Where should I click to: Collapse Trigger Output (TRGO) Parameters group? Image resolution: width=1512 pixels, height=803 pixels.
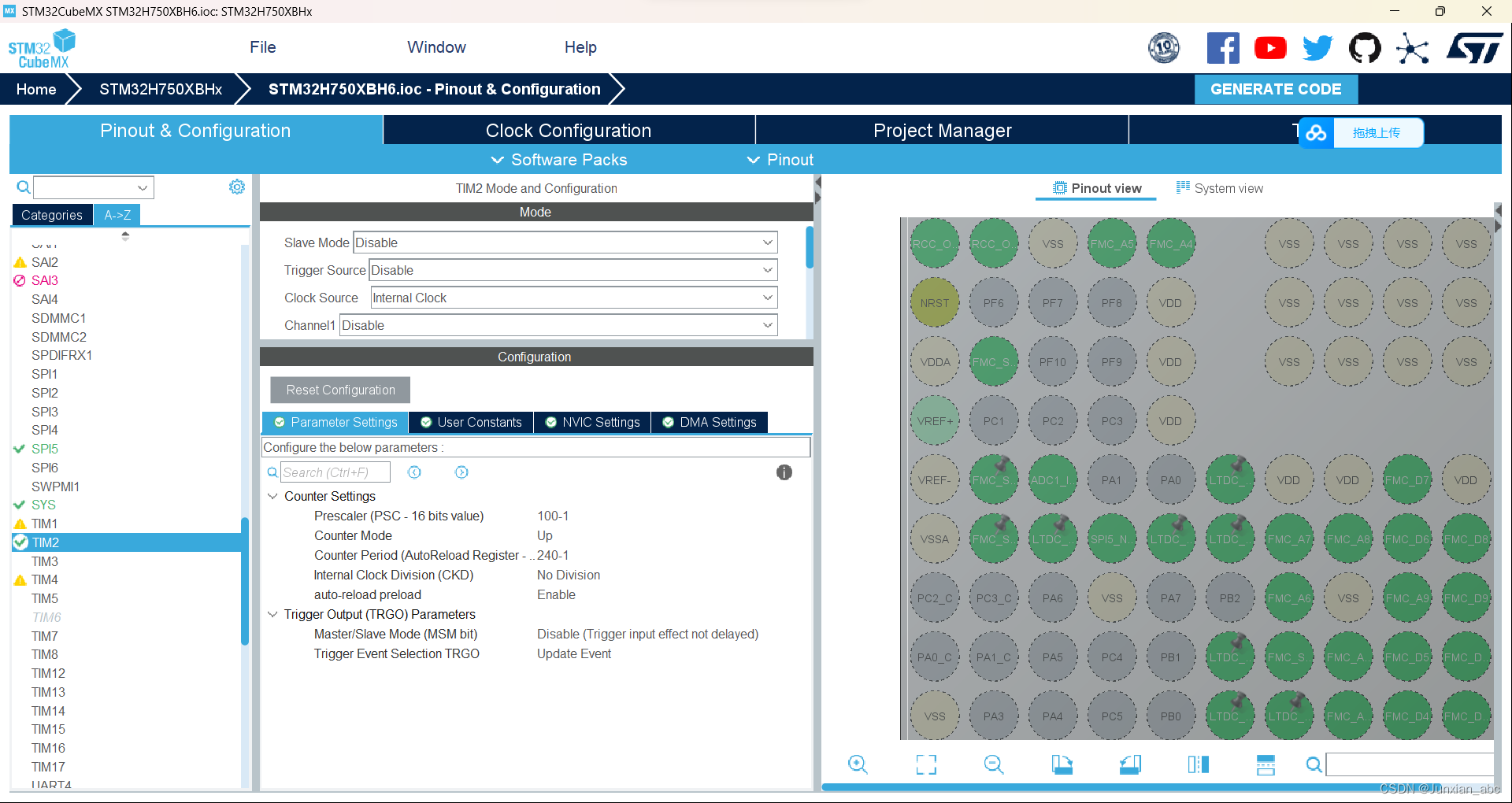tap(272, 614)
